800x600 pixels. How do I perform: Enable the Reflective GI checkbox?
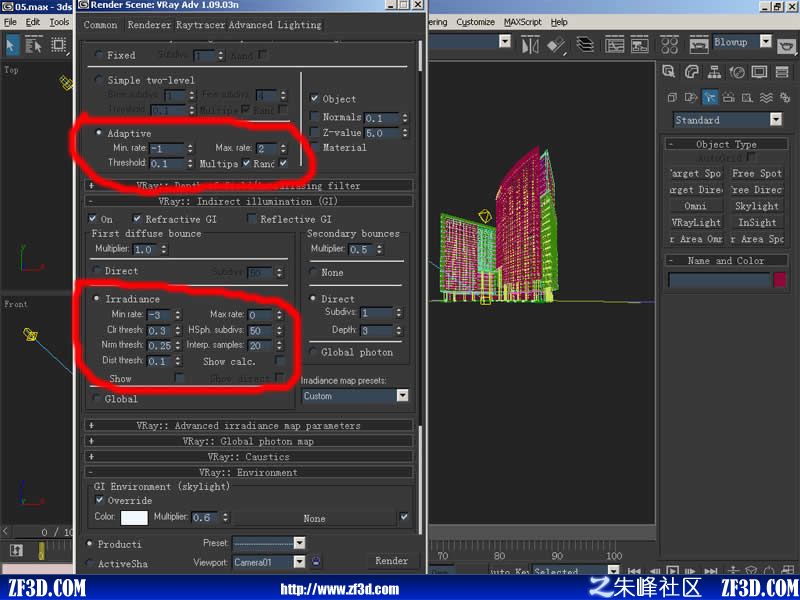pyautogui.click(x=251, y=218)
